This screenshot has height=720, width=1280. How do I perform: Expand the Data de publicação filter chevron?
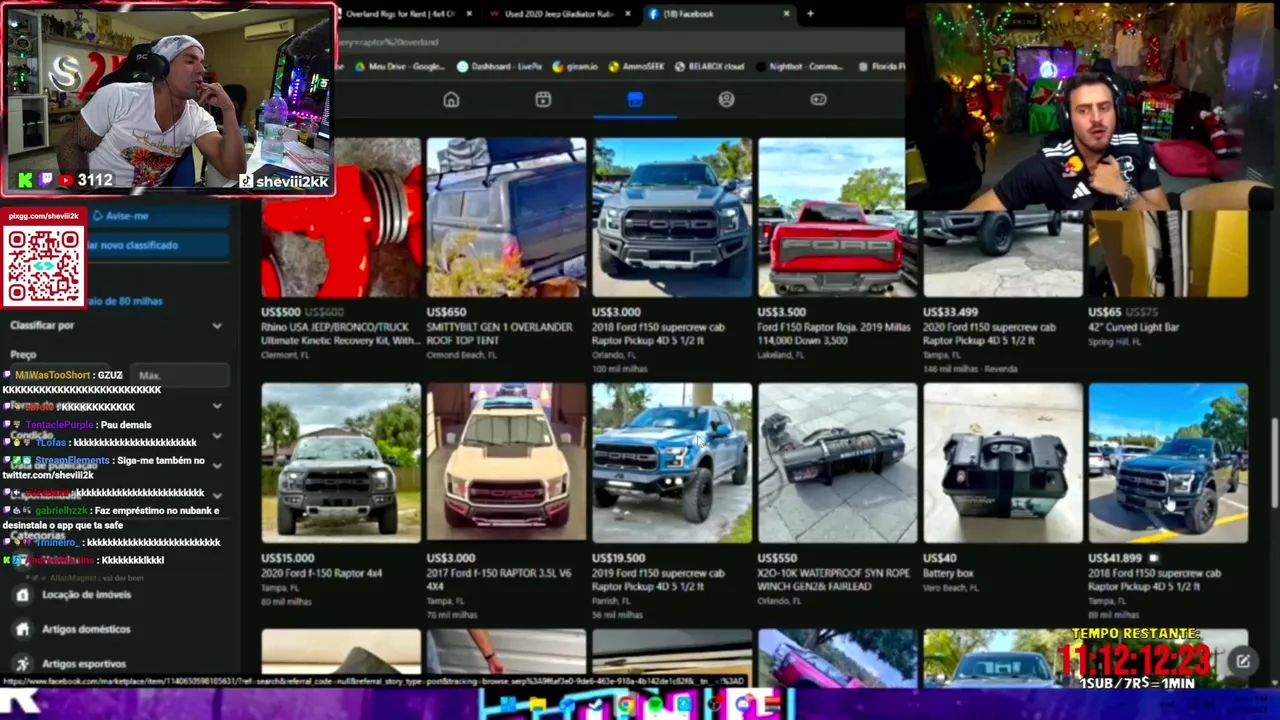tap(217, 466)
